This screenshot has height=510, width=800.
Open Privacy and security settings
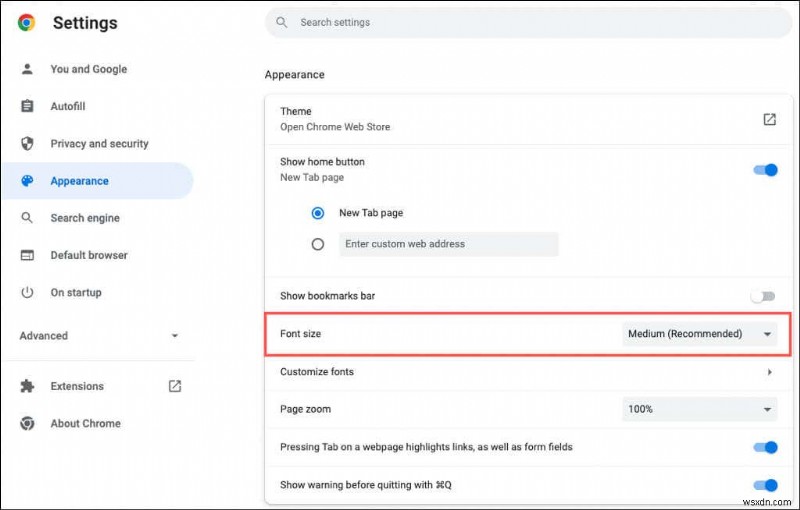[x=97, y=143]
